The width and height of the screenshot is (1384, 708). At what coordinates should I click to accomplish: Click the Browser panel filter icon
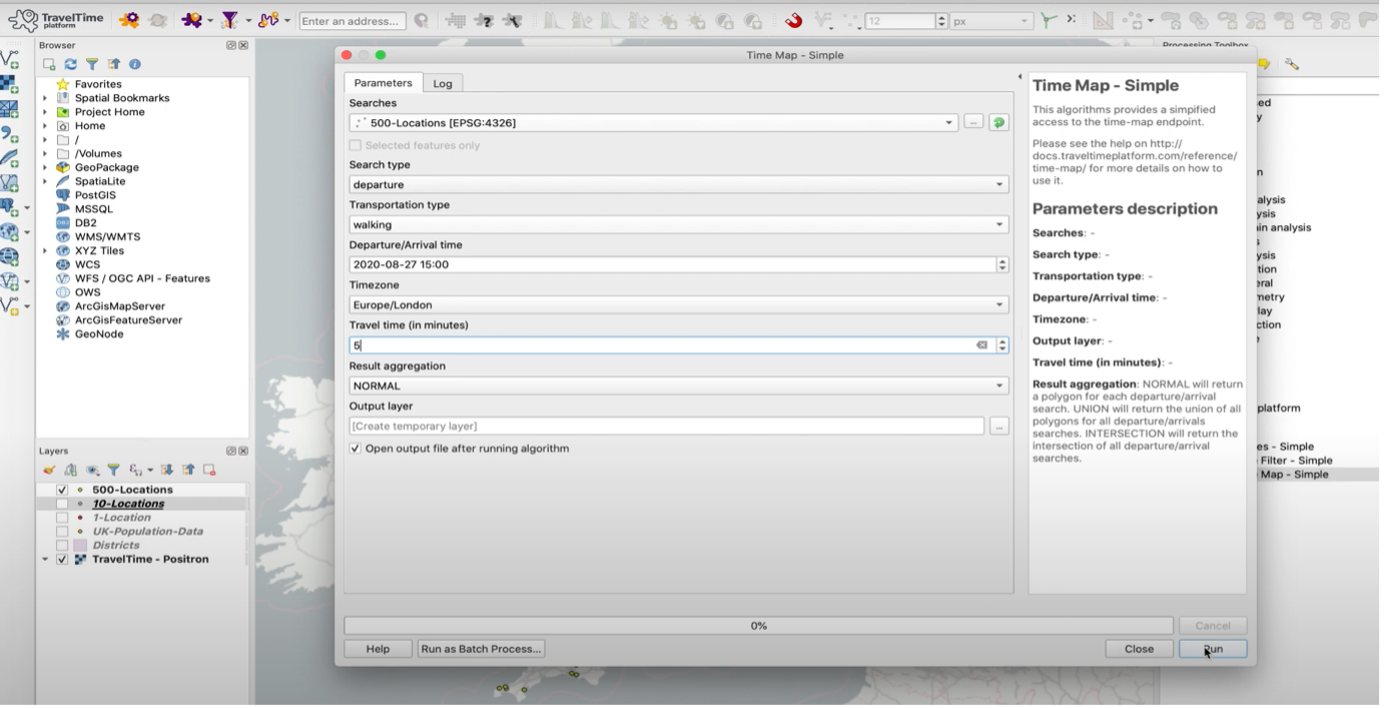click(91, 64)
